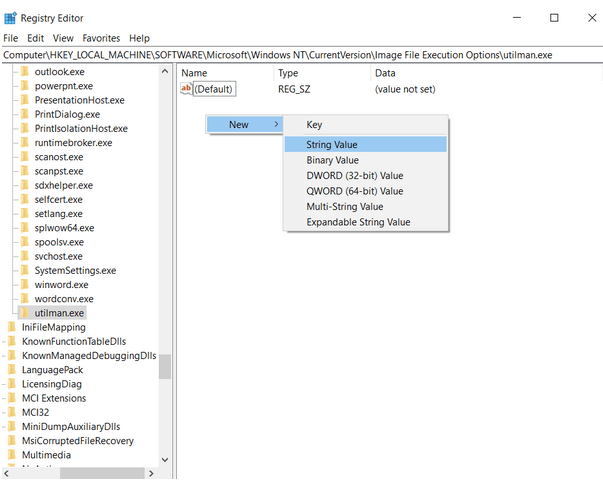This screenshot has height=482, width=603.
Task: Click the horizontal scroll right arrow
Action: point(151,473)
